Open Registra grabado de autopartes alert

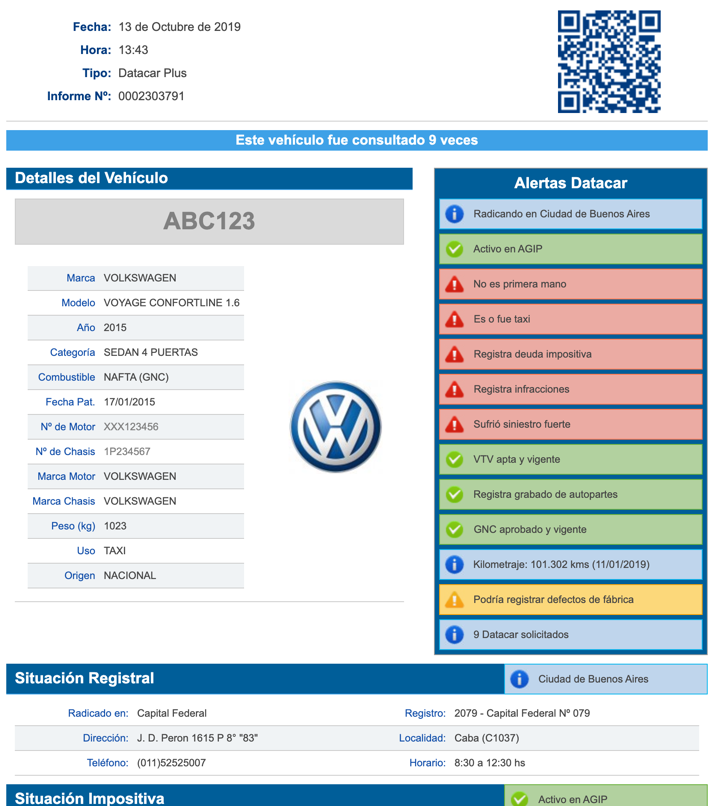(571, 494)
